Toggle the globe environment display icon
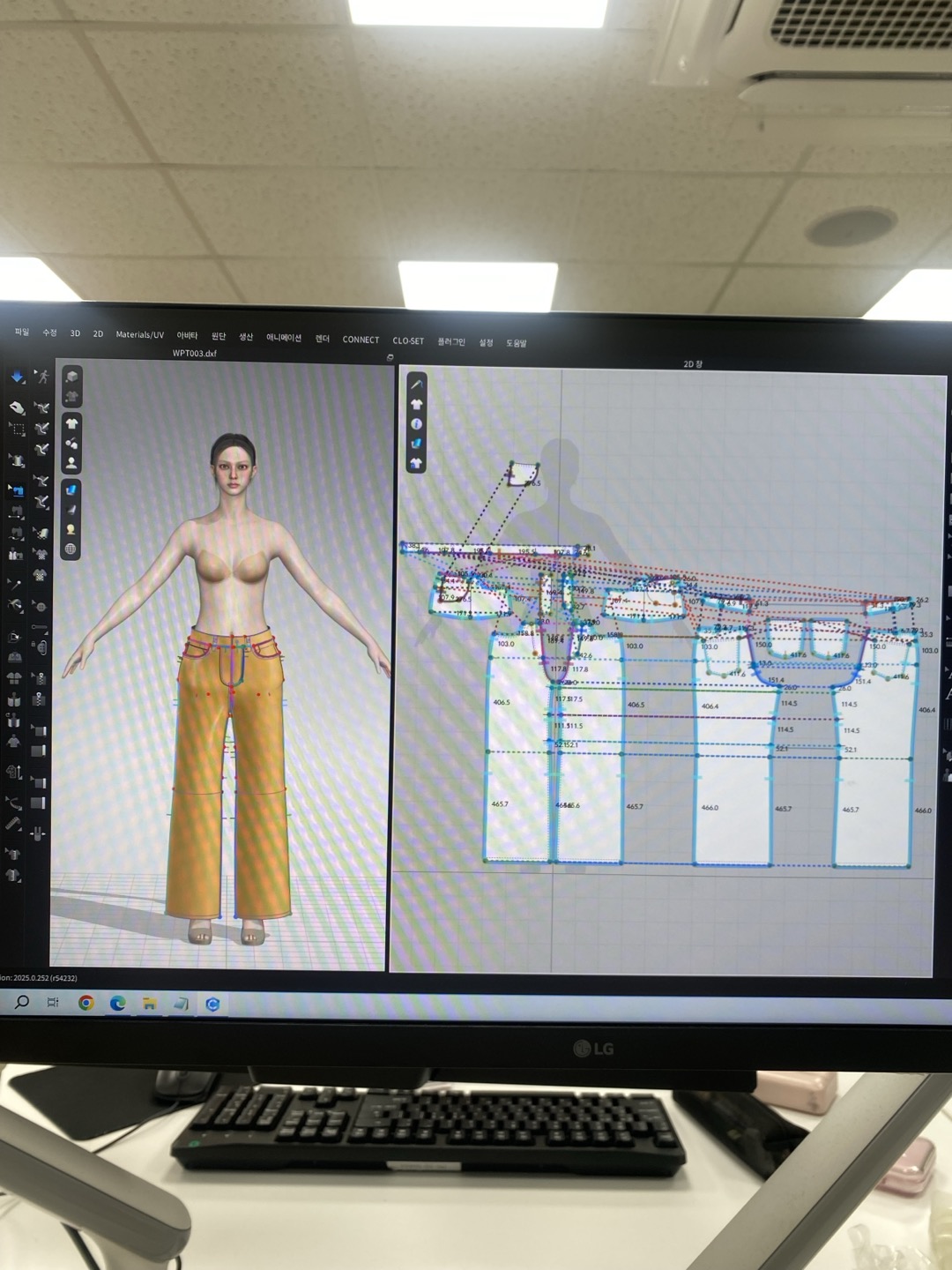 [71, 549]
